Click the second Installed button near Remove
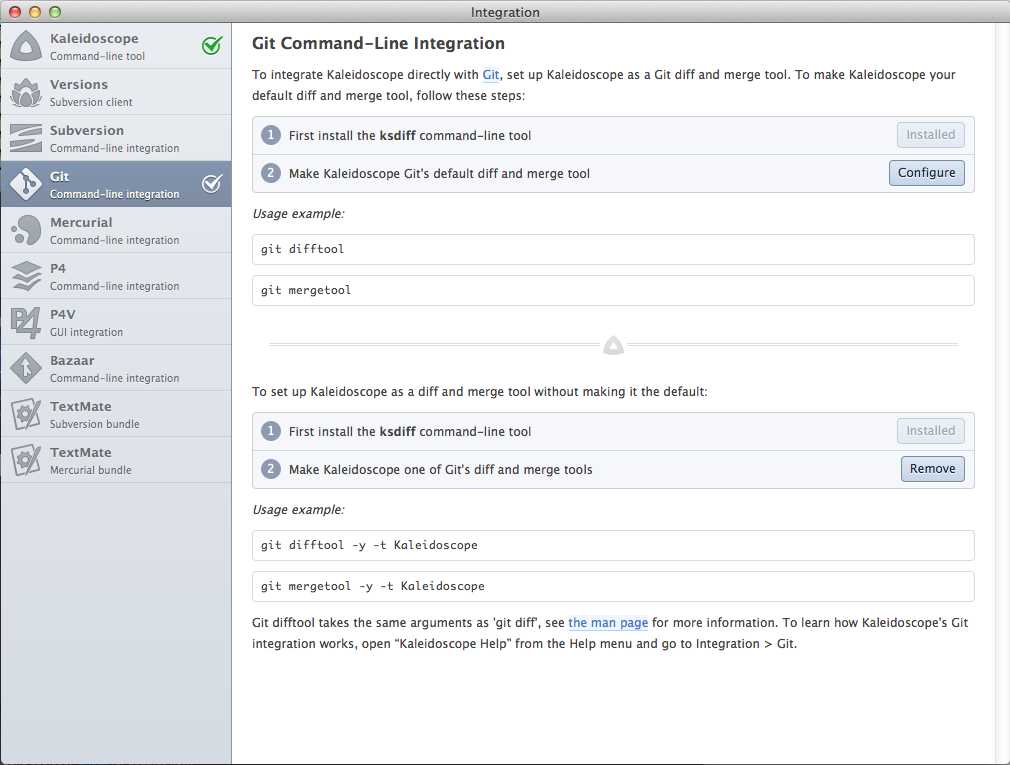The width and height of the screenshot is (1010, 765). coord(931,431)
